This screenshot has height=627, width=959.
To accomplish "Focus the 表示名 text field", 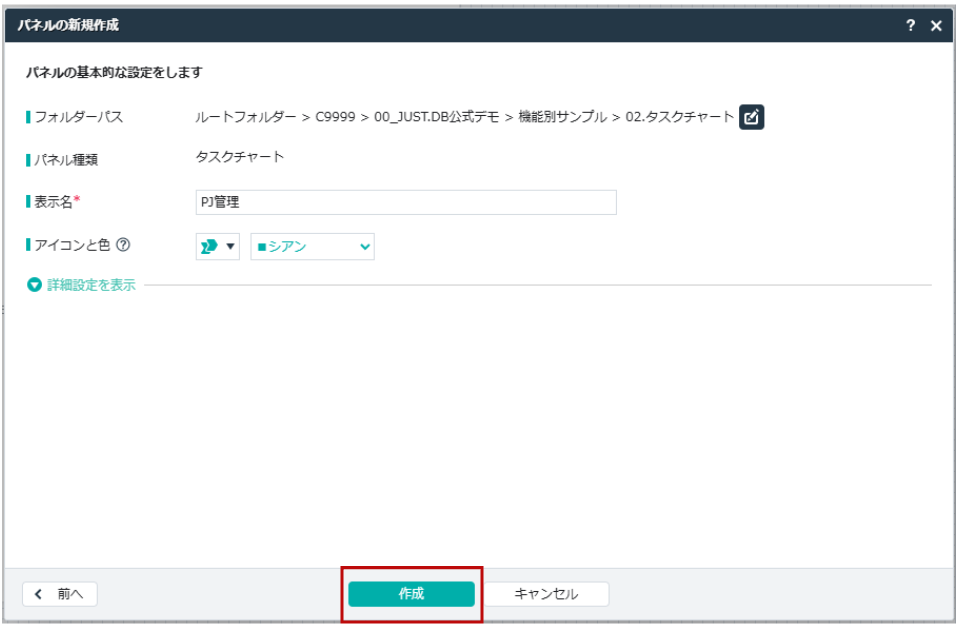I will coord(406,202).
